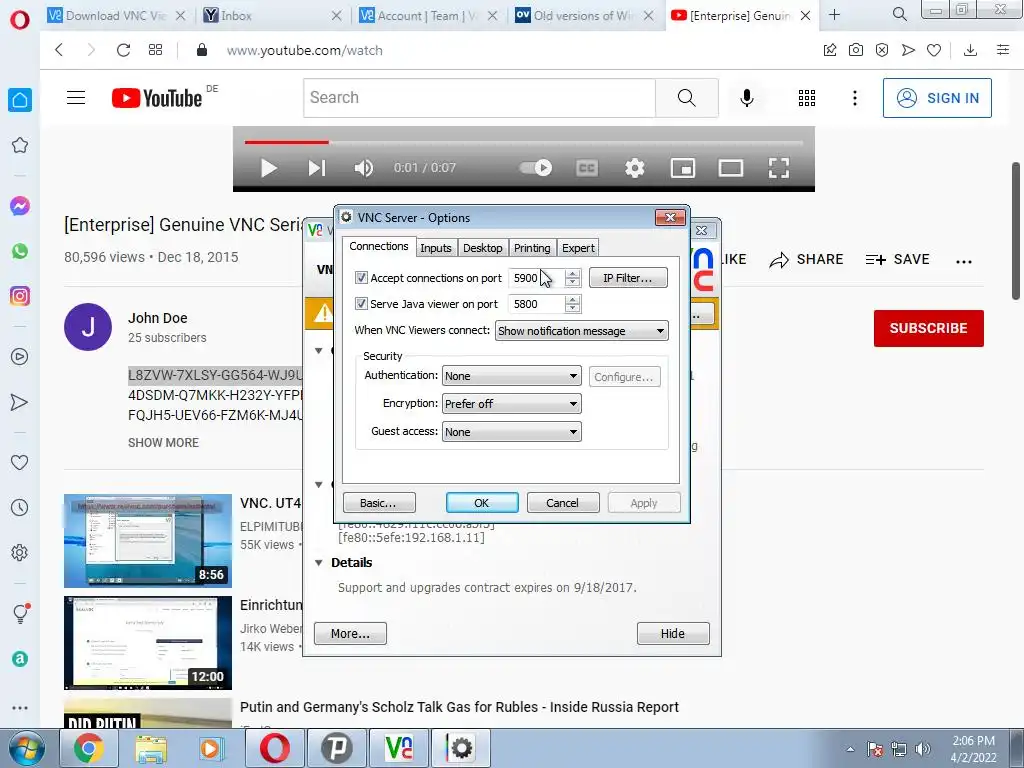Open Windows Start button

(25, 748)
